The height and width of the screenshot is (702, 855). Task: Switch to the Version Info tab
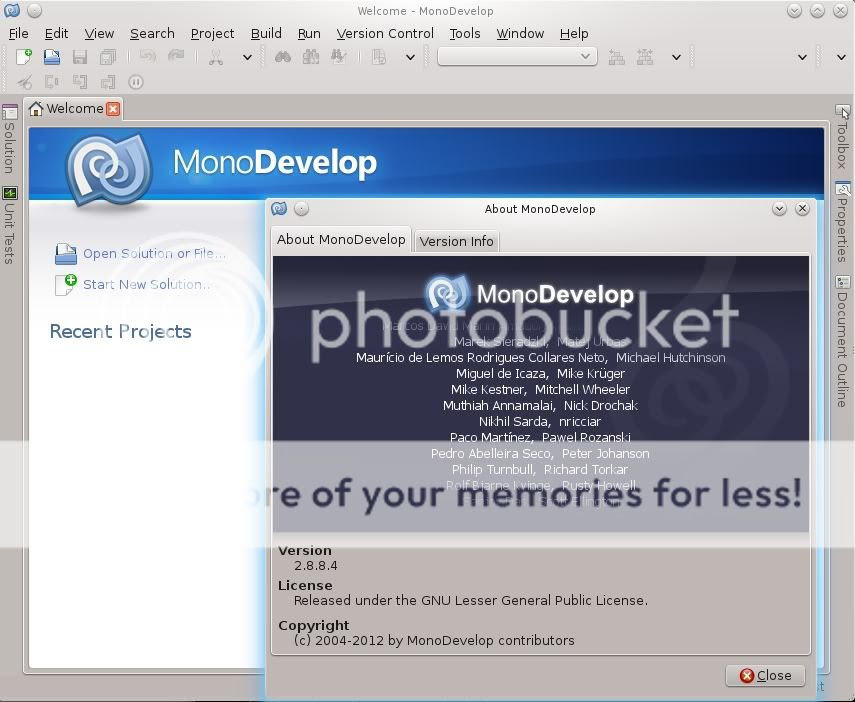(x=456, y=241)
